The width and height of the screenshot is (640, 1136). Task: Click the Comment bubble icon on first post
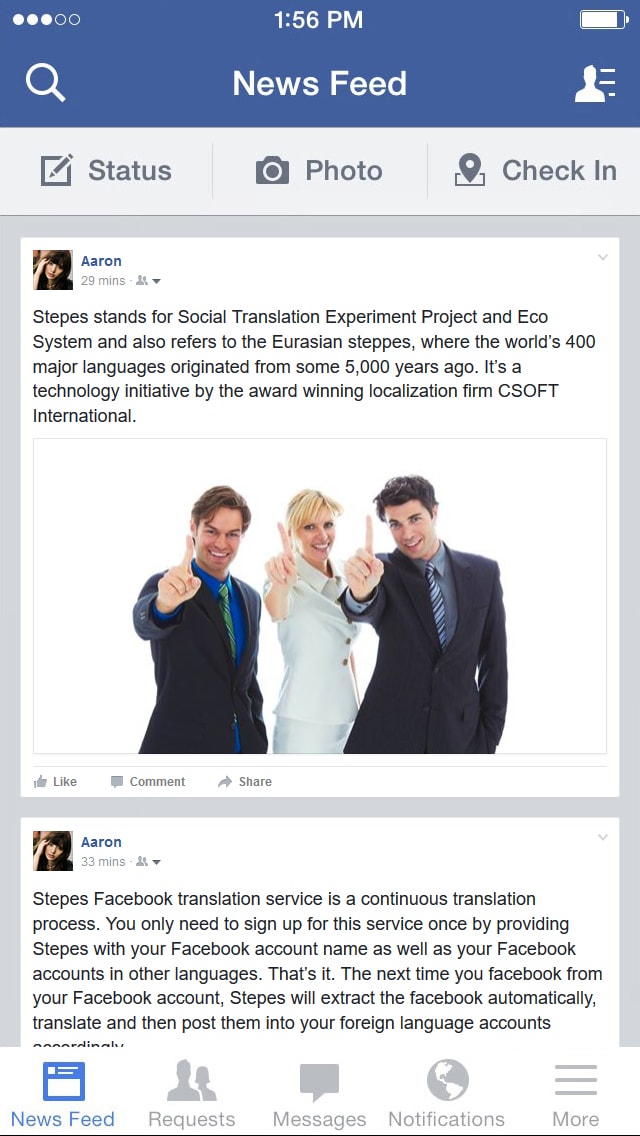click(x=117, y=782)
